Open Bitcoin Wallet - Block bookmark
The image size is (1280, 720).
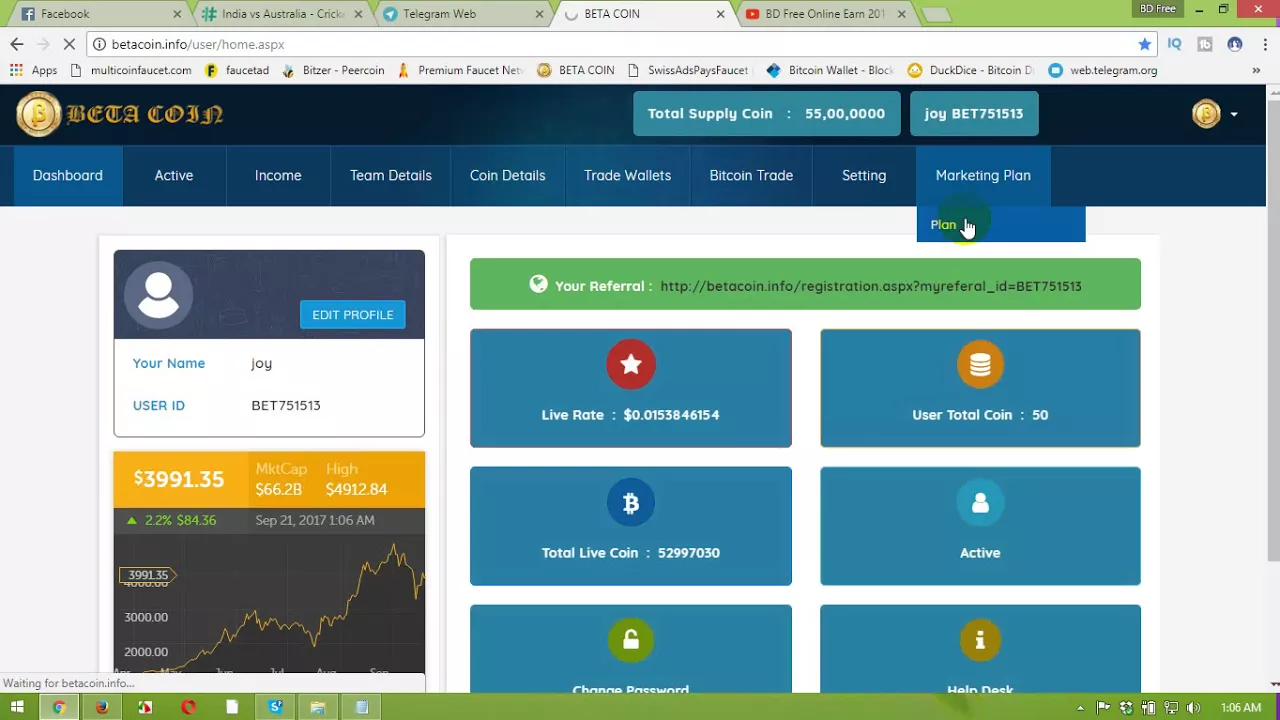(x=830, y=70)
